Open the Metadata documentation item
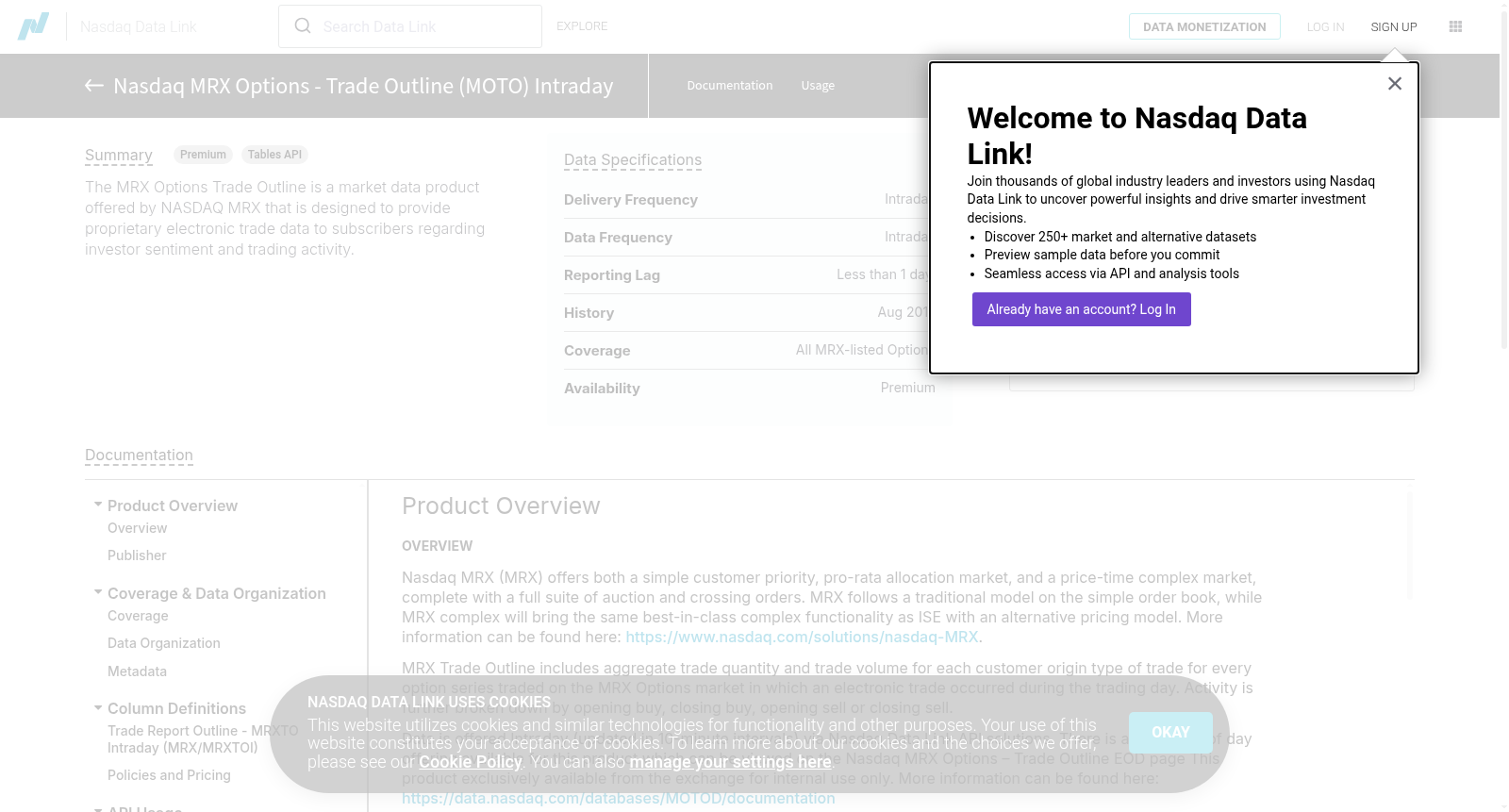The image size is (1509, 812). (137, 671)
